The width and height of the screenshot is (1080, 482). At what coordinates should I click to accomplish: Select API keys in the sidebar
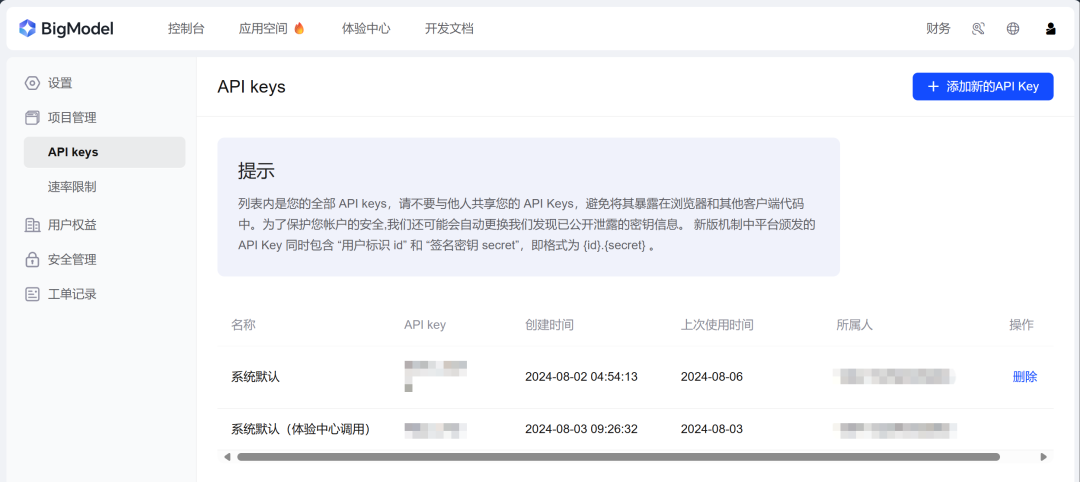click(105, 152)
